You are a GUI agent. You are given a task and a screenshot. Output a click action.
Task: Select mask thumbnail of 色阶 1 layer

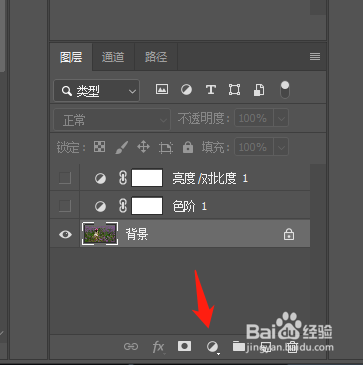[147, 206]
